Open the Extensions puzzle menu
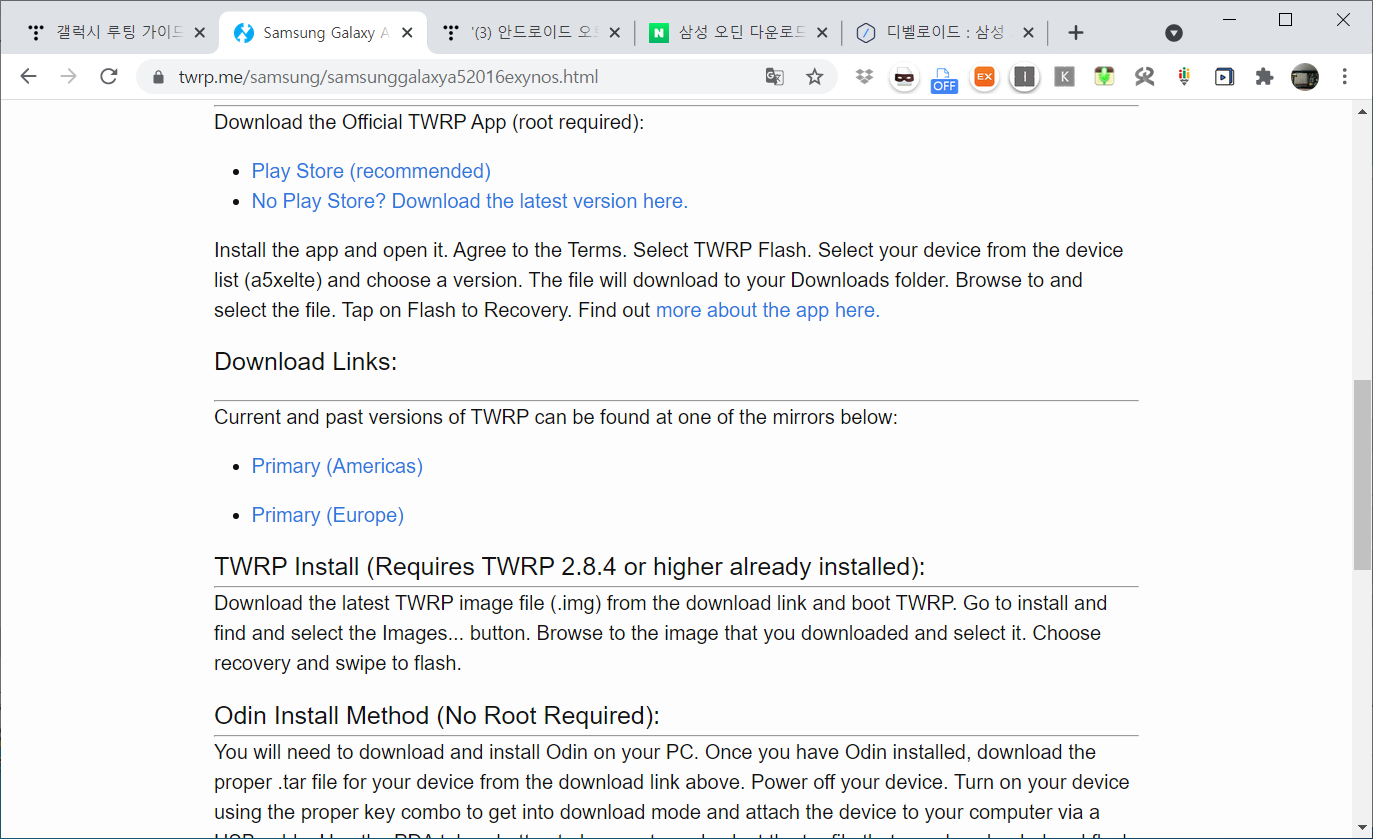Image resolution: width=1373 pixels, height=839 pixels. click(x=1264, y=77)
